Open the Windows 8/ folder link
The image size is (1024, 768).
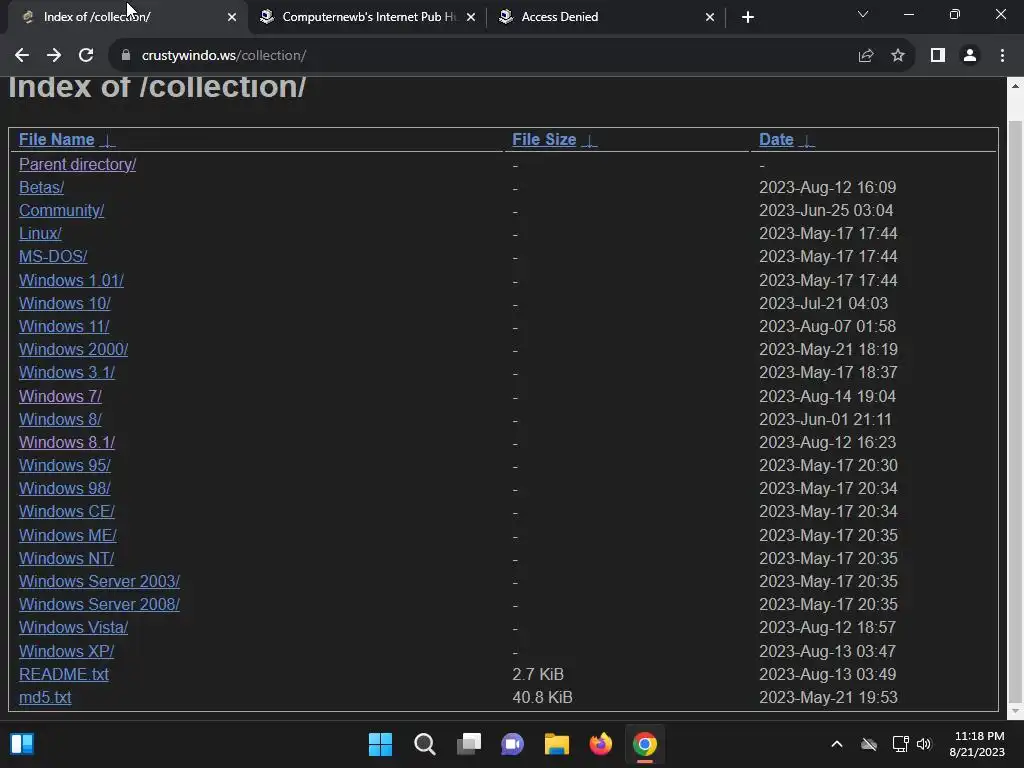tap(60, 419)
